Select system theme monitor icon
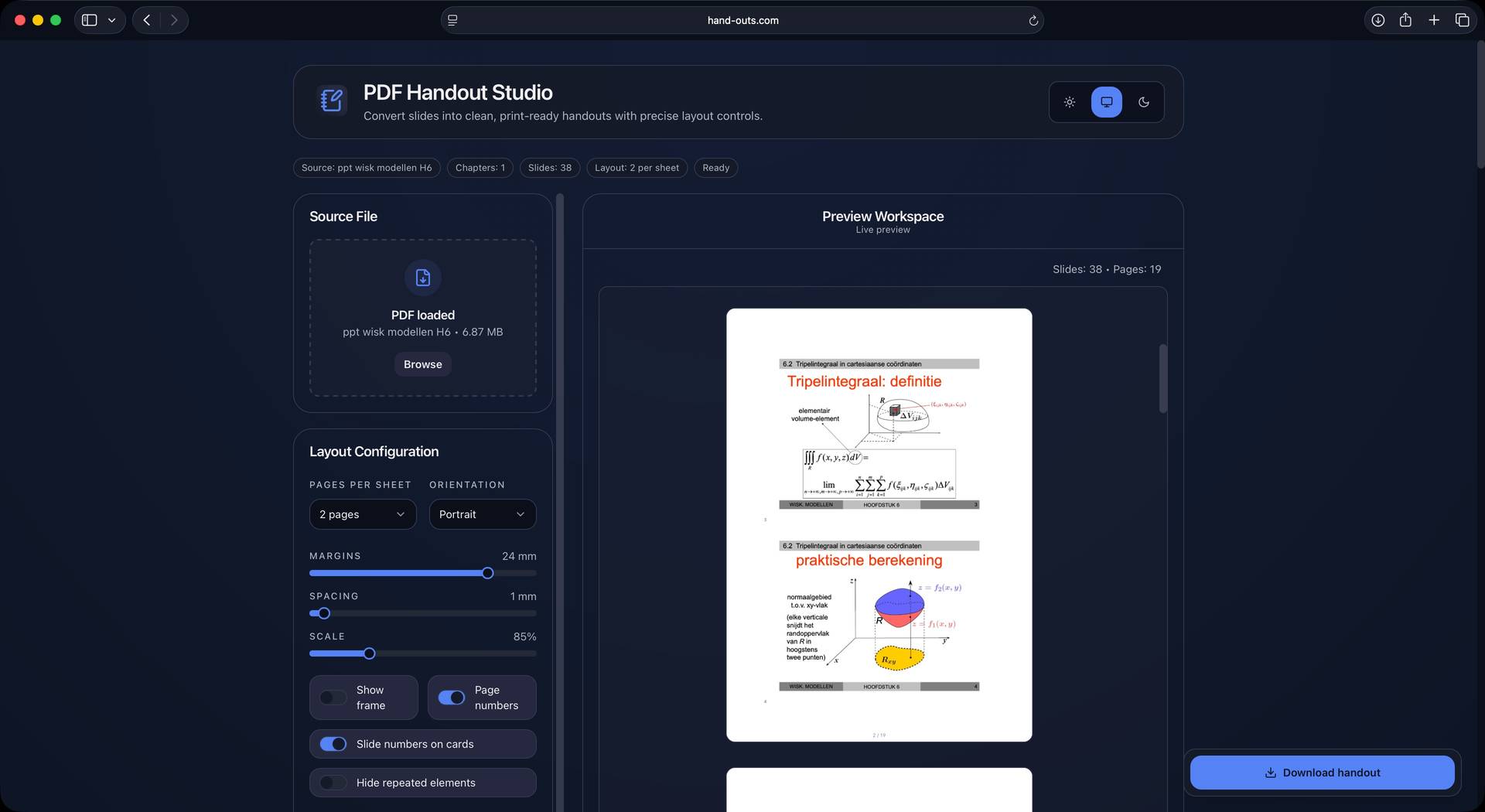The image size is (1485, 812). coord(1107,102)
